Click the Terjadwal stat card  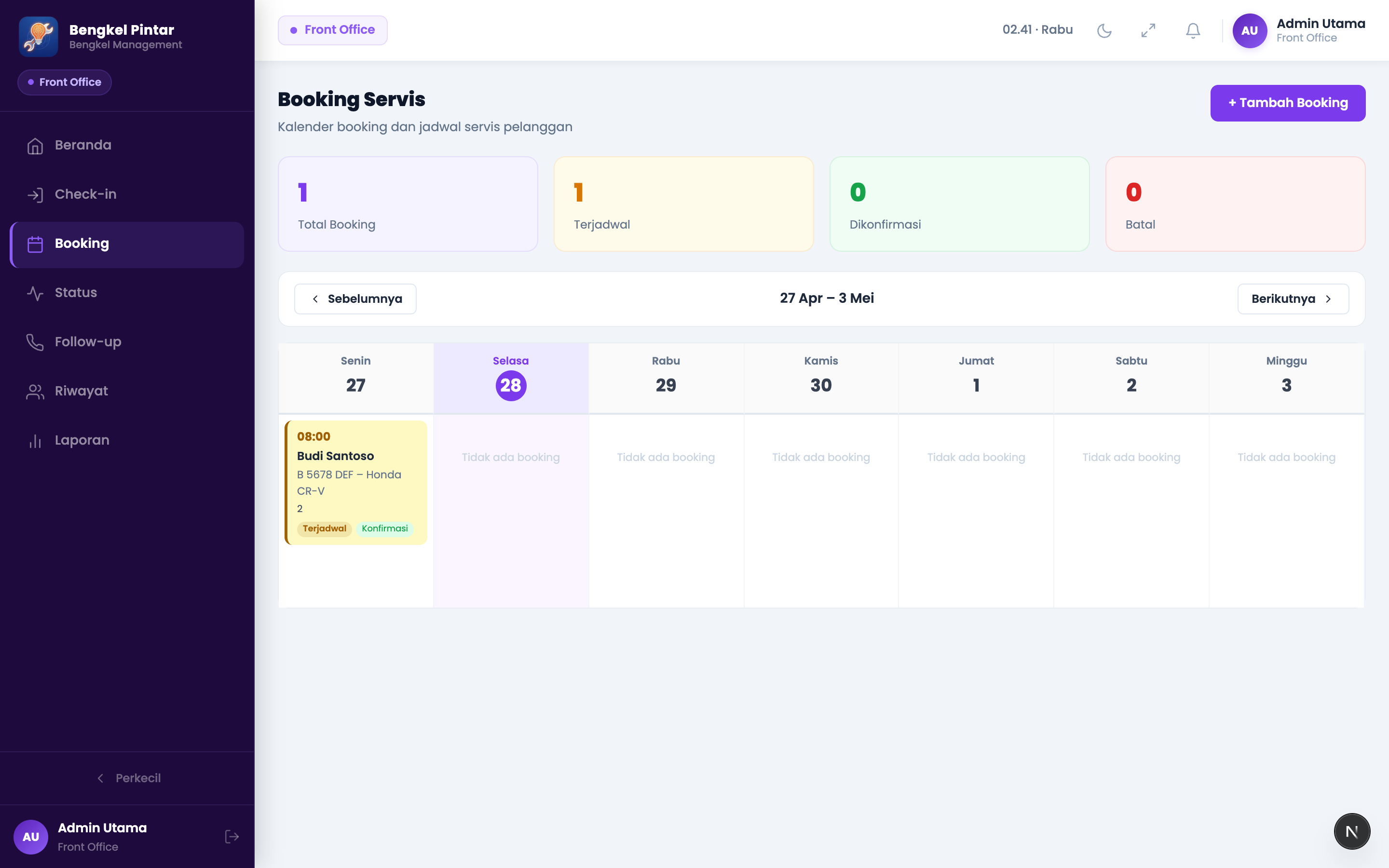tap(683, 204)
